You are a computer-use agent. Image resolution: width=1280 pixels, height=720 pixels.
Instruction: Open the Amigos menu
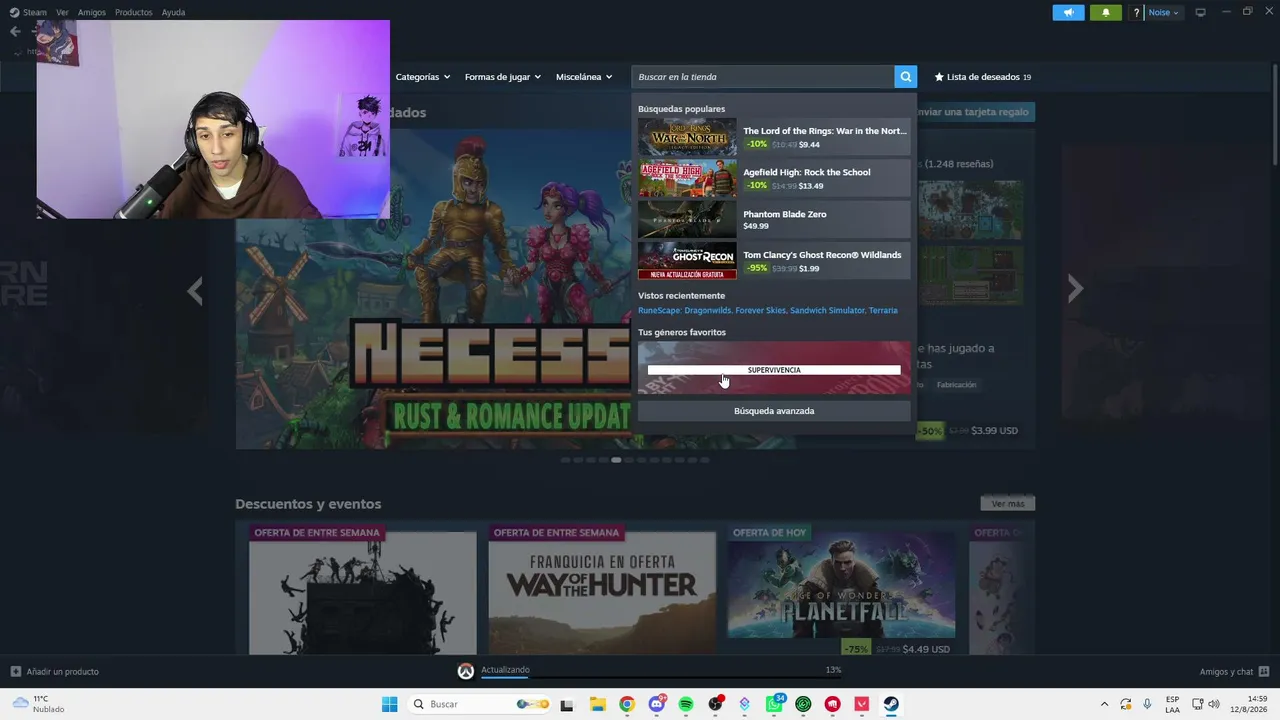[x=92, y=12]
